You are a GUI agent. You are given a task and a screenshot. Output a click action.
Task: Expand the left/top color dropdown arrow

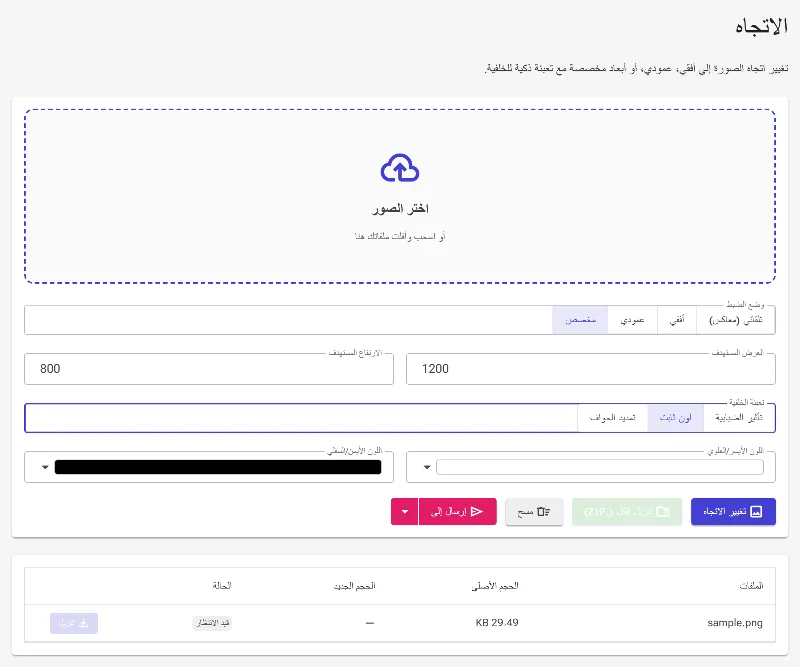coord(427,467)
